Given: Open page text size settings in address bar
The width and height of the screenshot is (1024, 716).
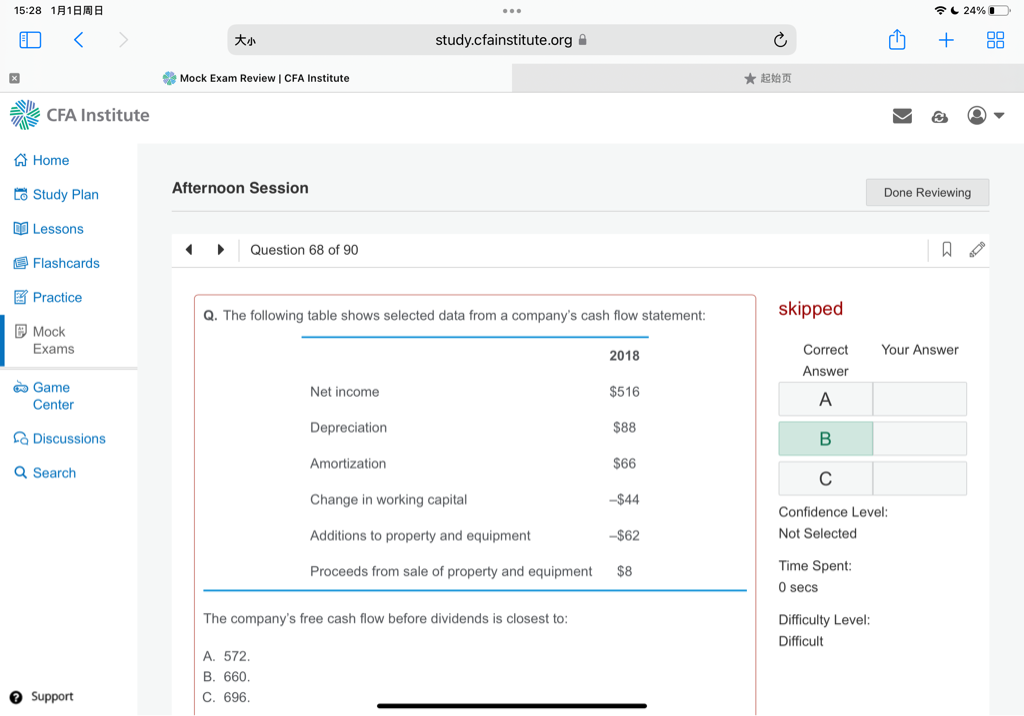Looking at the screenshot, I should 245,40.
